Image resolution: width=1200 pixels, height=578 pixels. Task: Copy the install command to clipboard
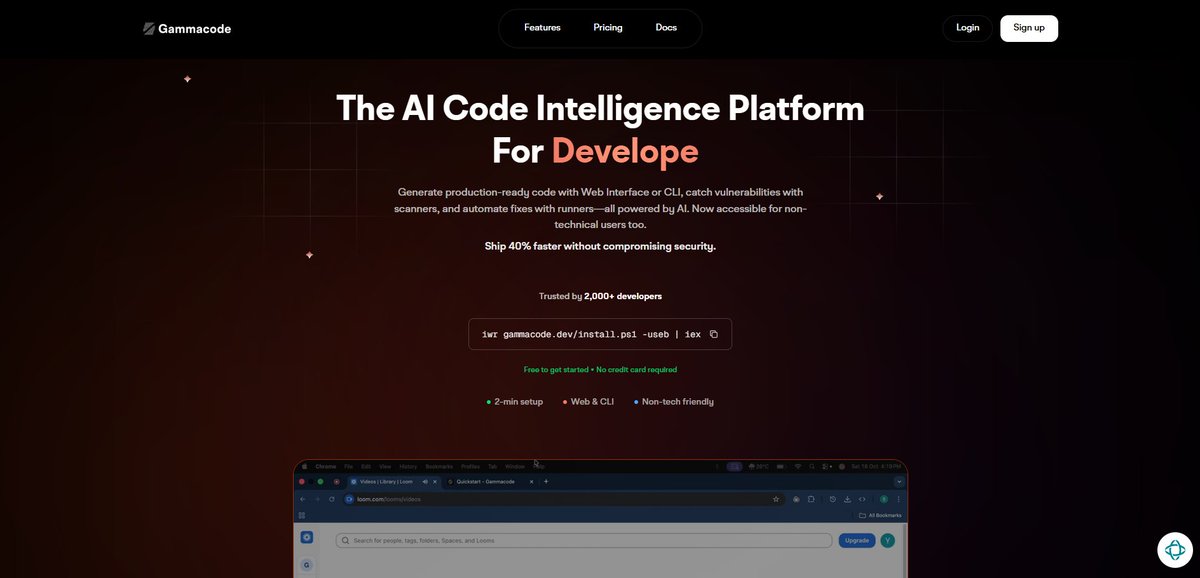(713, 333)
